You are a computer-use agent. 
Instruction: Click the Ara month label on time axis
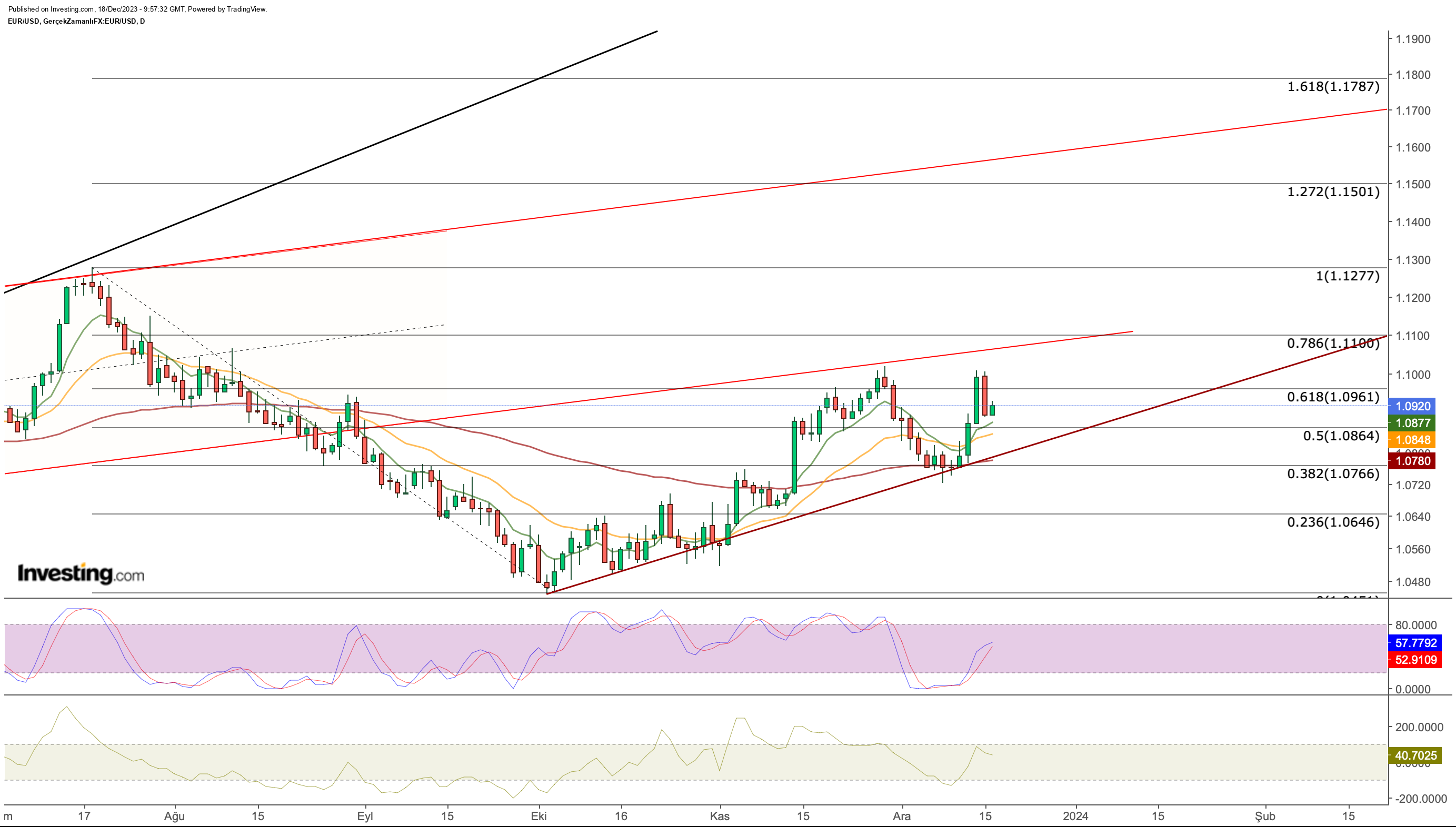coord(902,817)
